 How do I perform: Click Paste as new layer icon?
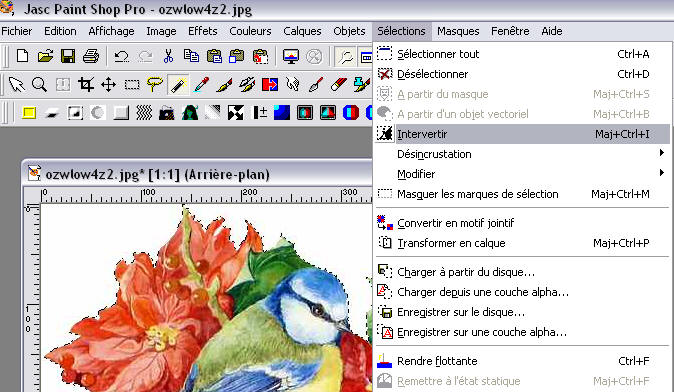pyautogui.click(x=236, y=56)
